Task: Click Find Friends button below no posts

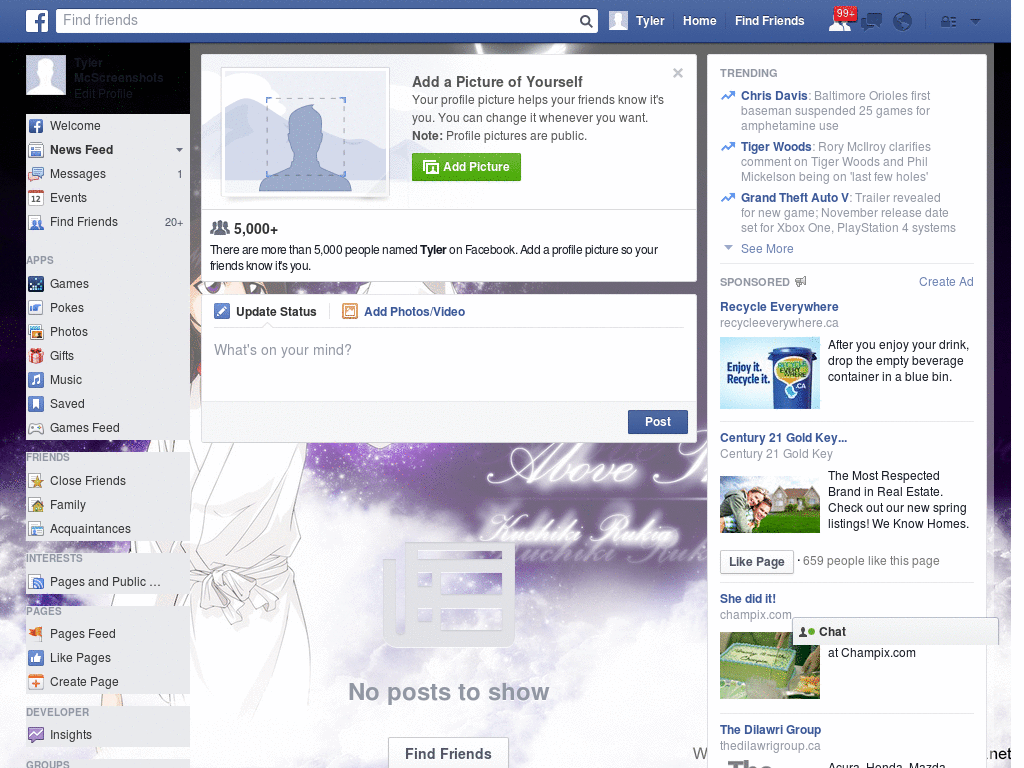Action: [448, 753]
